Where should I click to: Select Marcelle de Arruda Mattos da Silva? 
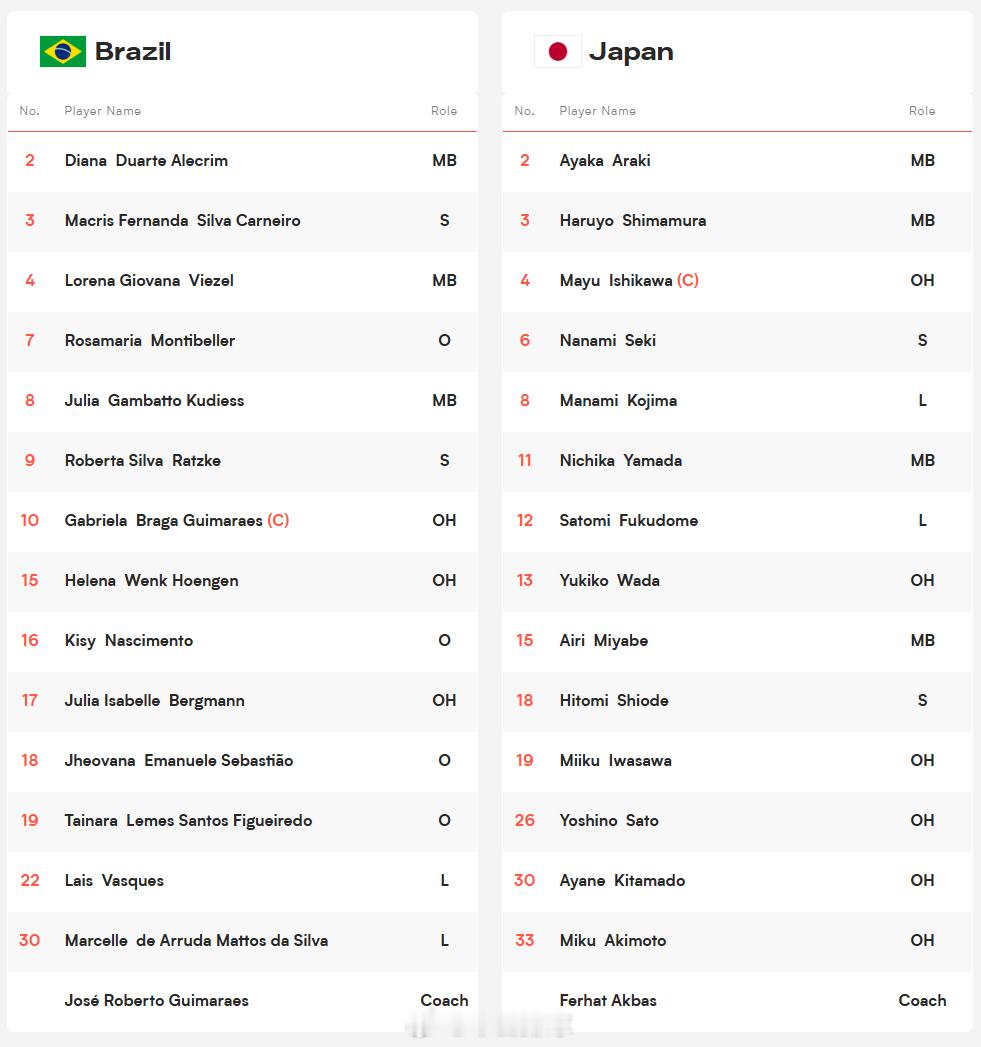196,941
